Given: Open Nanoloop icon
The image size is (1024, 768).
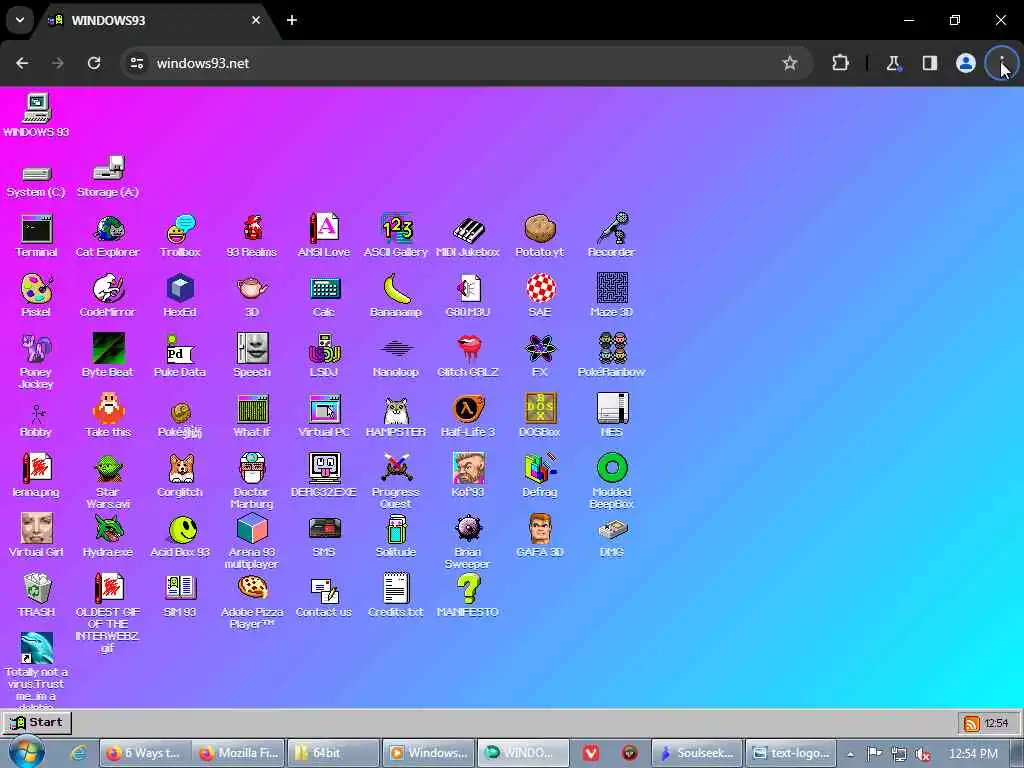Looking at the screenshot, I should [x=396, y=349].
